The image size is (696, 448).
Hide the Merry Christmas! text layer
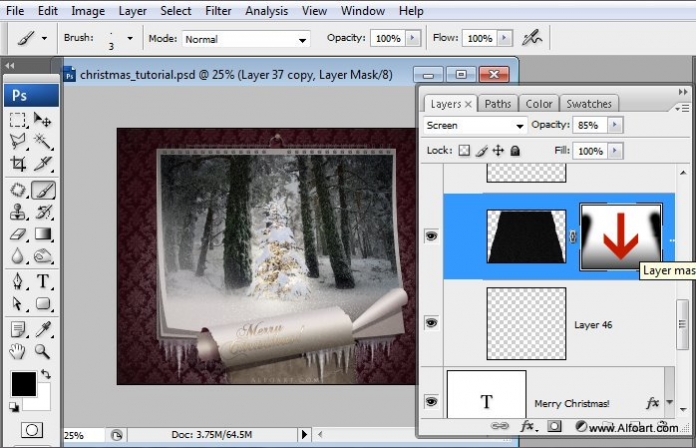click(x=431, y=402)
